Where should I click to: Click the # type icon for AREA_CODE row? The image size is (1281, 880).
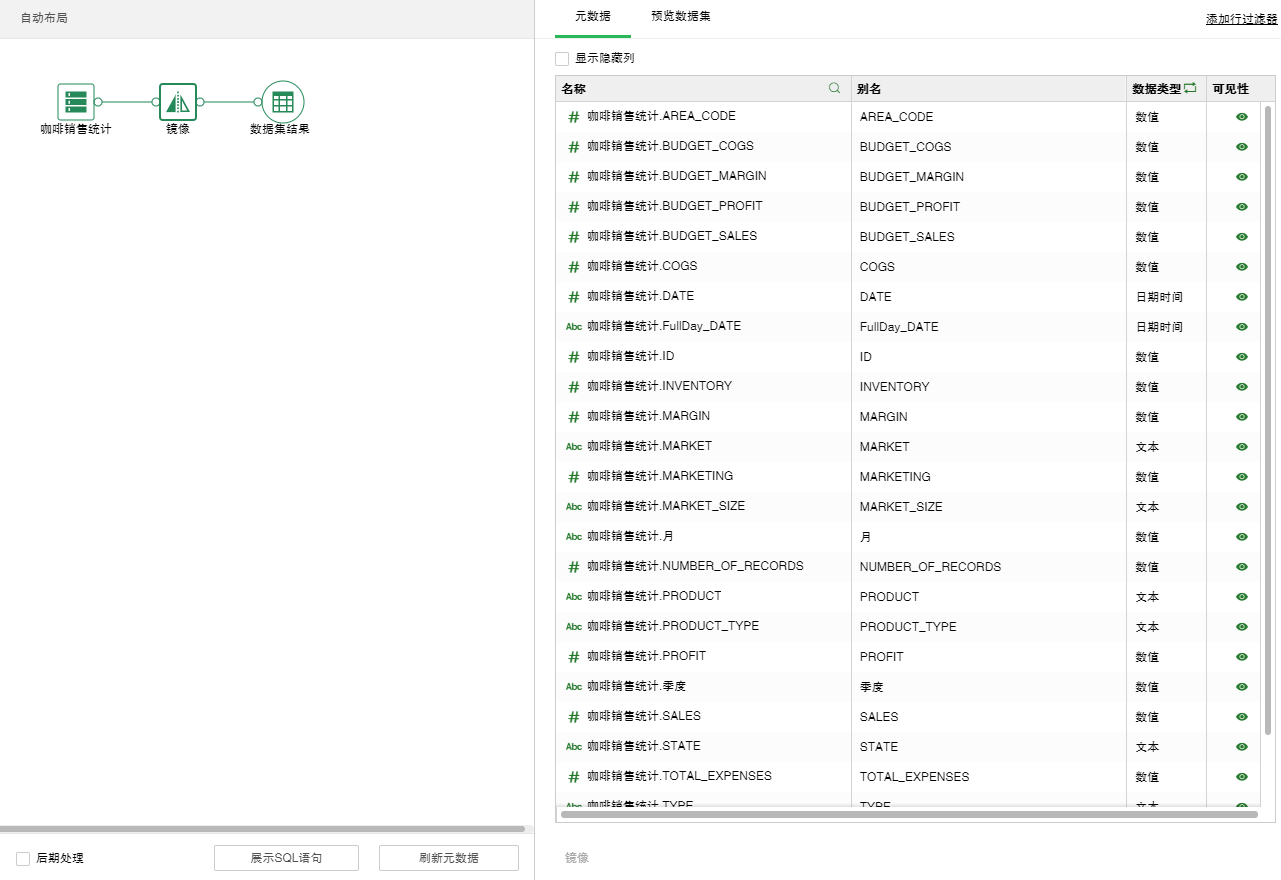574,117
